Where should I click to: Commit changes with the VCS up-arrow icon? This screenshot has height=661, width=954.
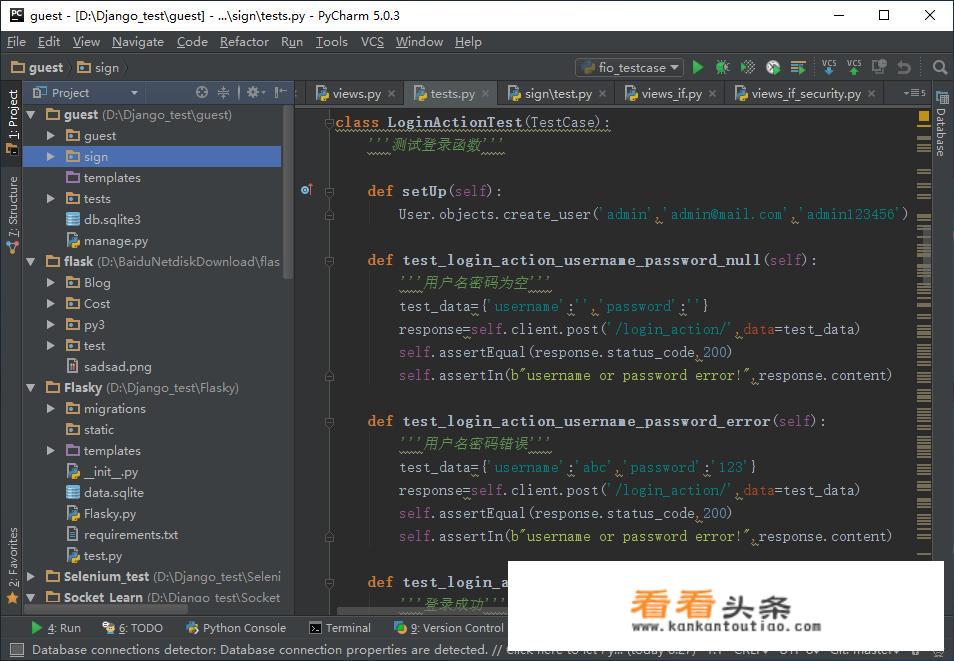854,67
